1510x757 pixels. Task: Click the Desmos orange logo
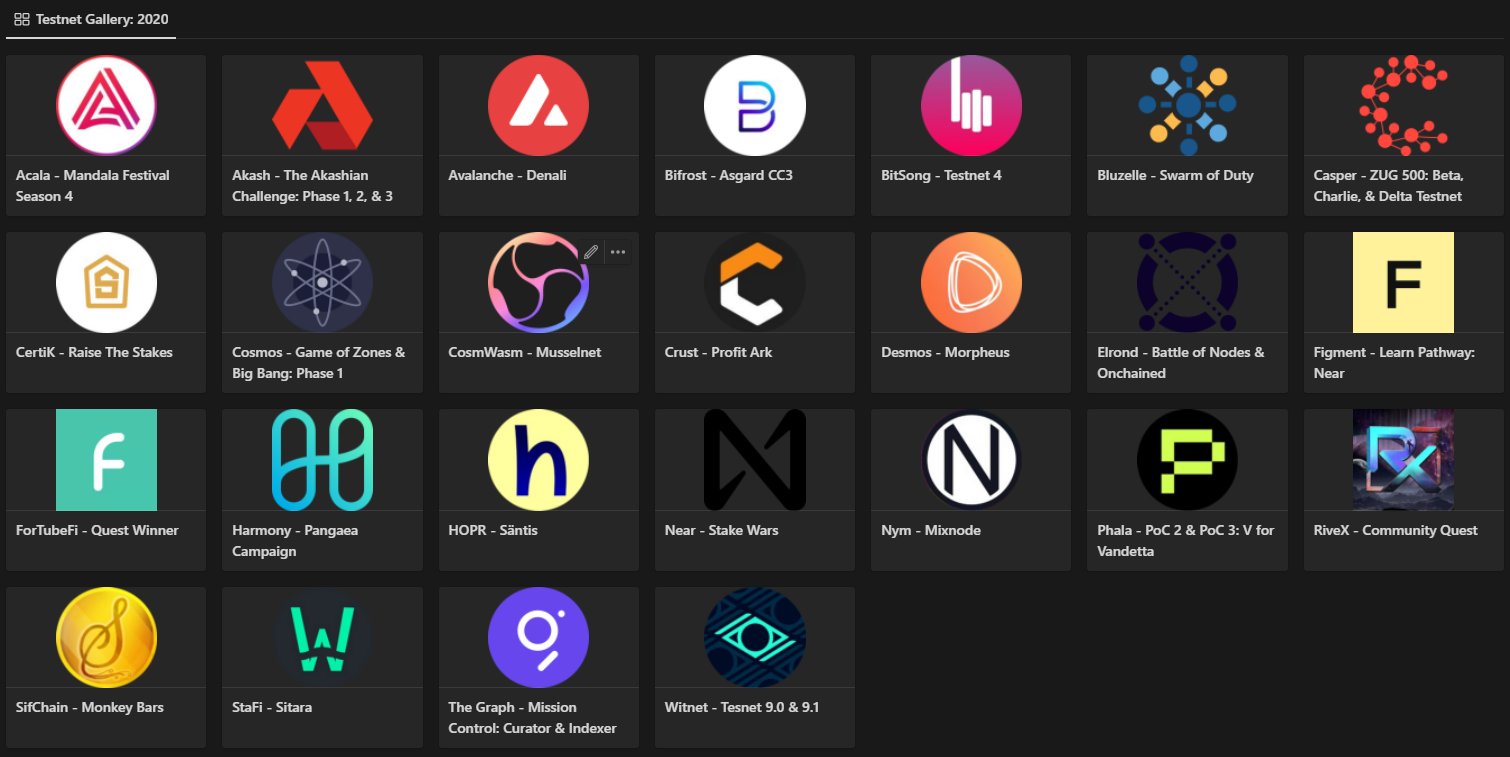[x=971, y=282]
